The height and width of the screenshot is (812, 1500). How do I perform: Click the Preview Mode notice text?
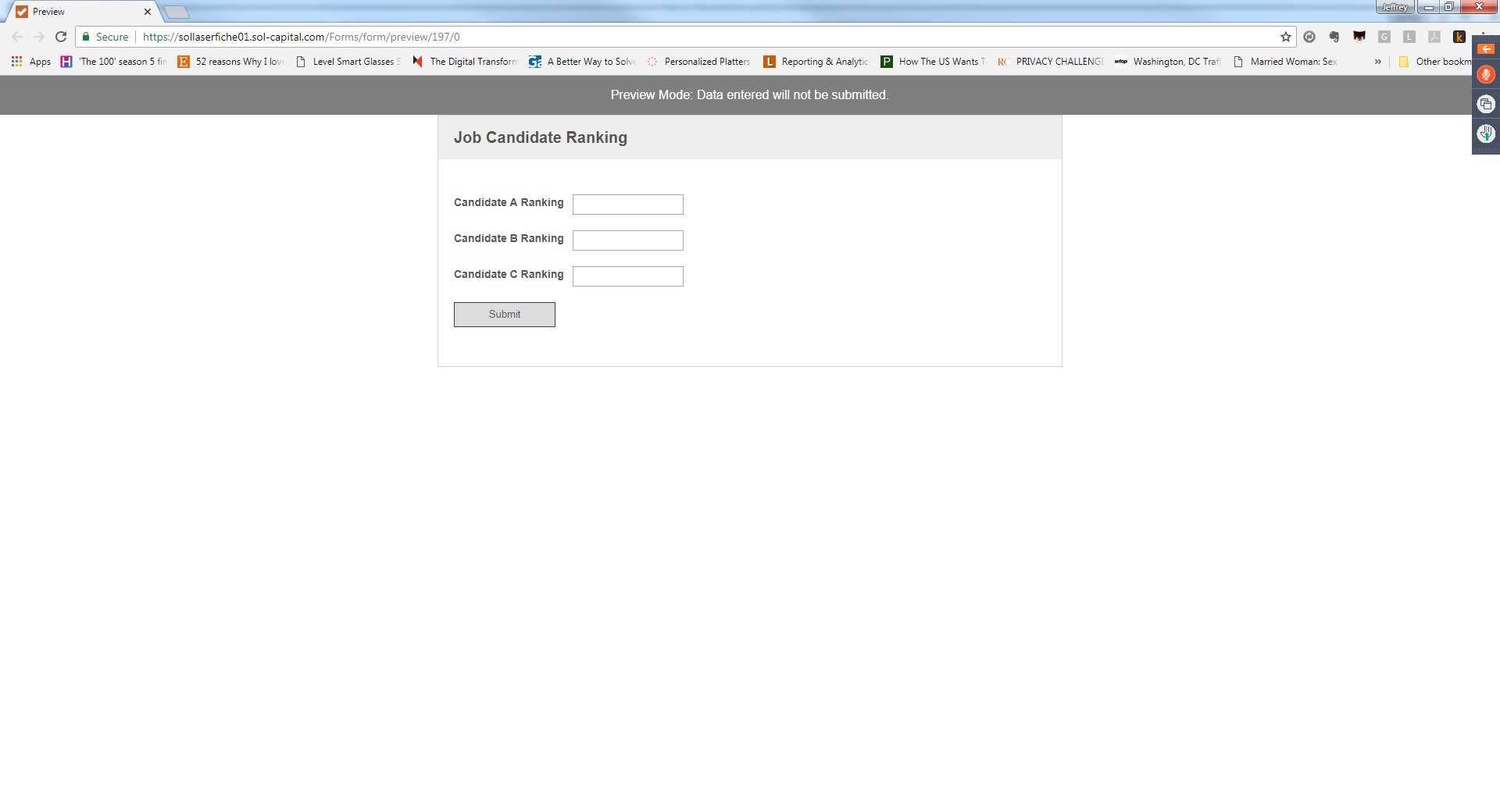pyautogui.click(x=750, y=94)
